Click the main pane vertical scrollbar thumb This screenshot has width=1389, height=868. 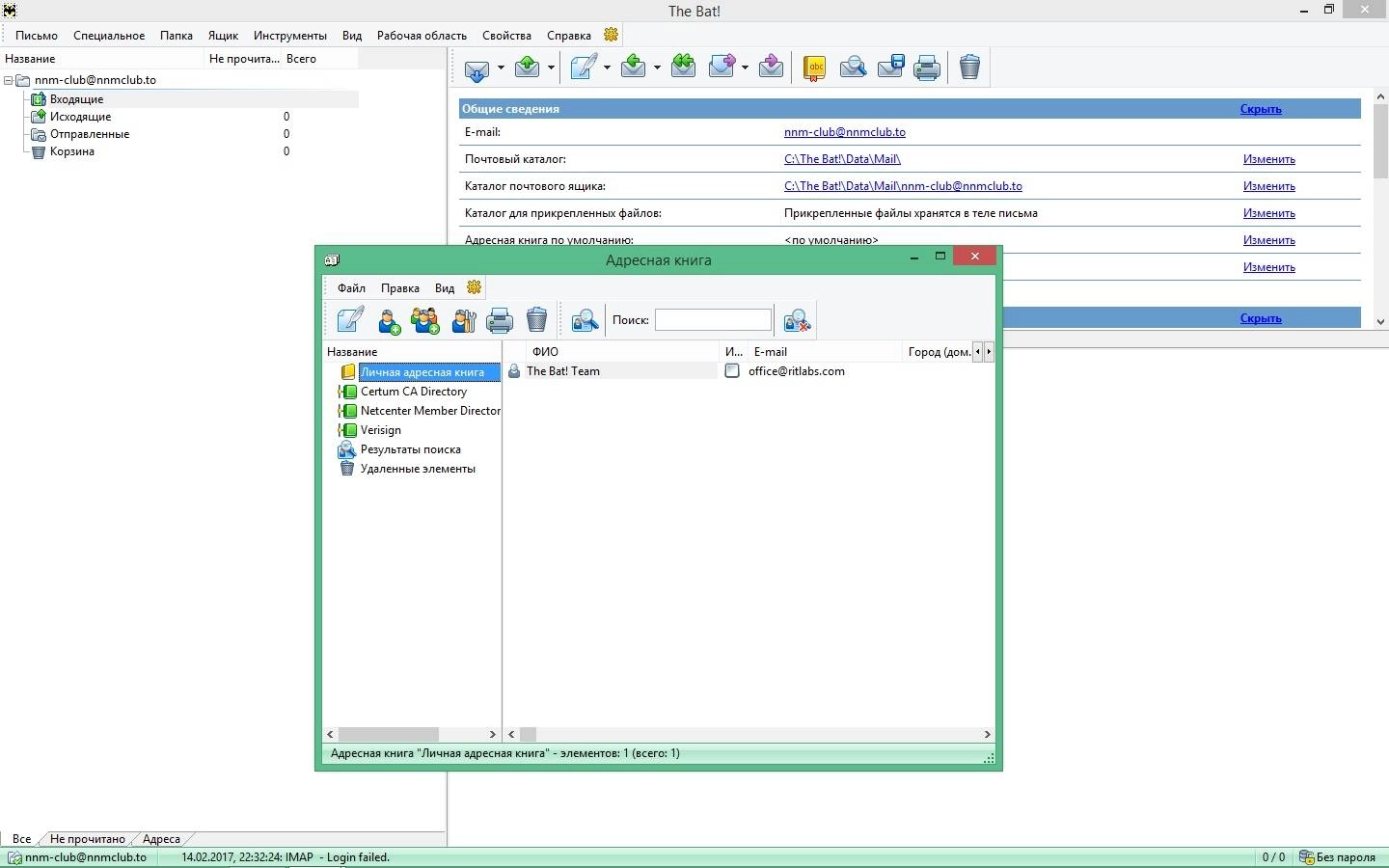coord(1380,141)
